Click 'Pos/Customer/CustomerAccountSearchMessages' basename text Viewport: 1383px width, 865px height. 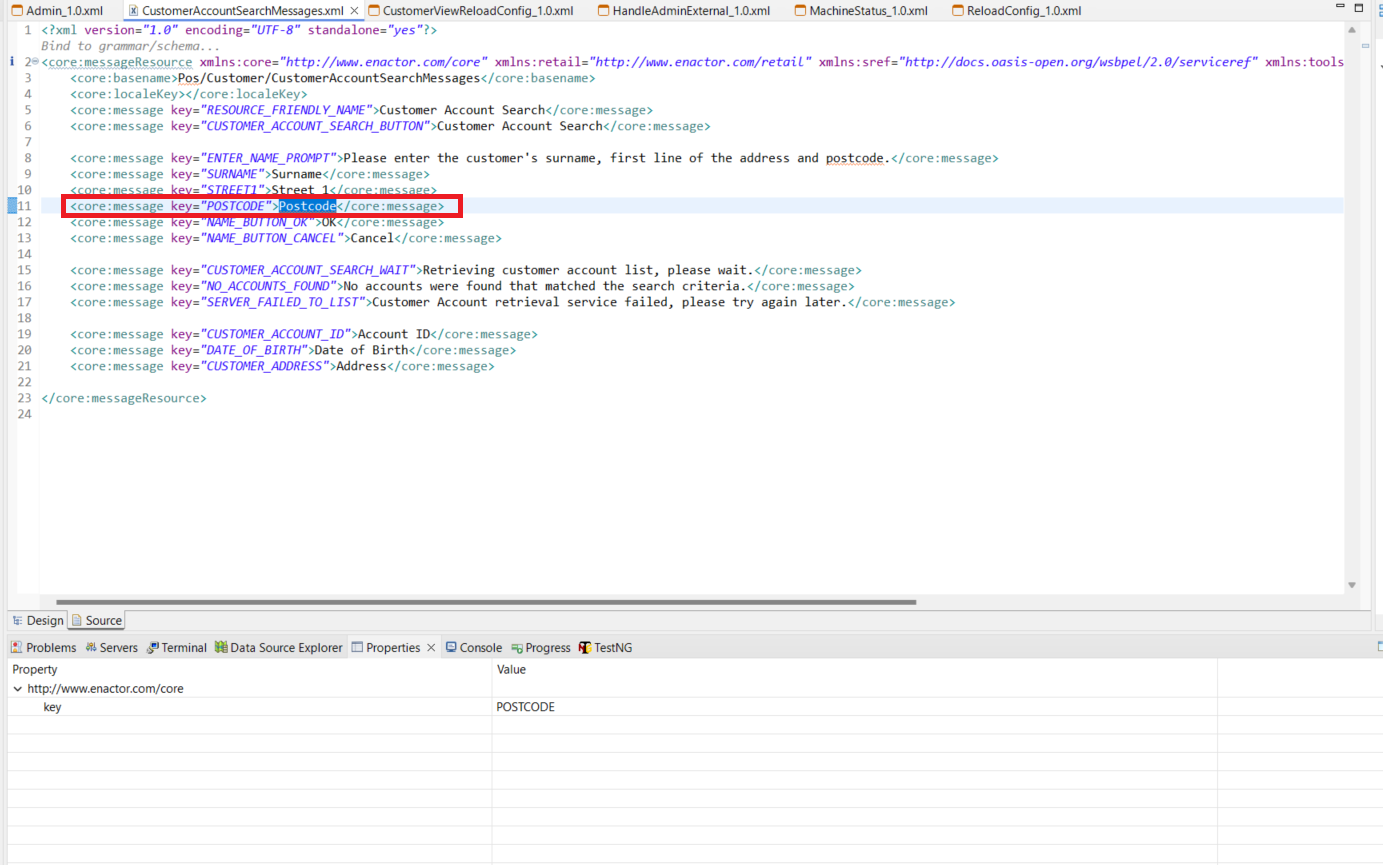(329, 78)
